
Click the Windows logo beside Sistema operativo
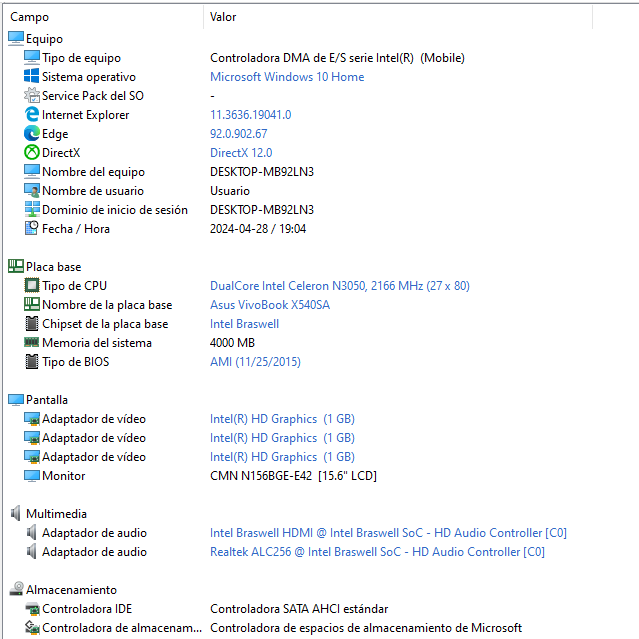point(32,76)
